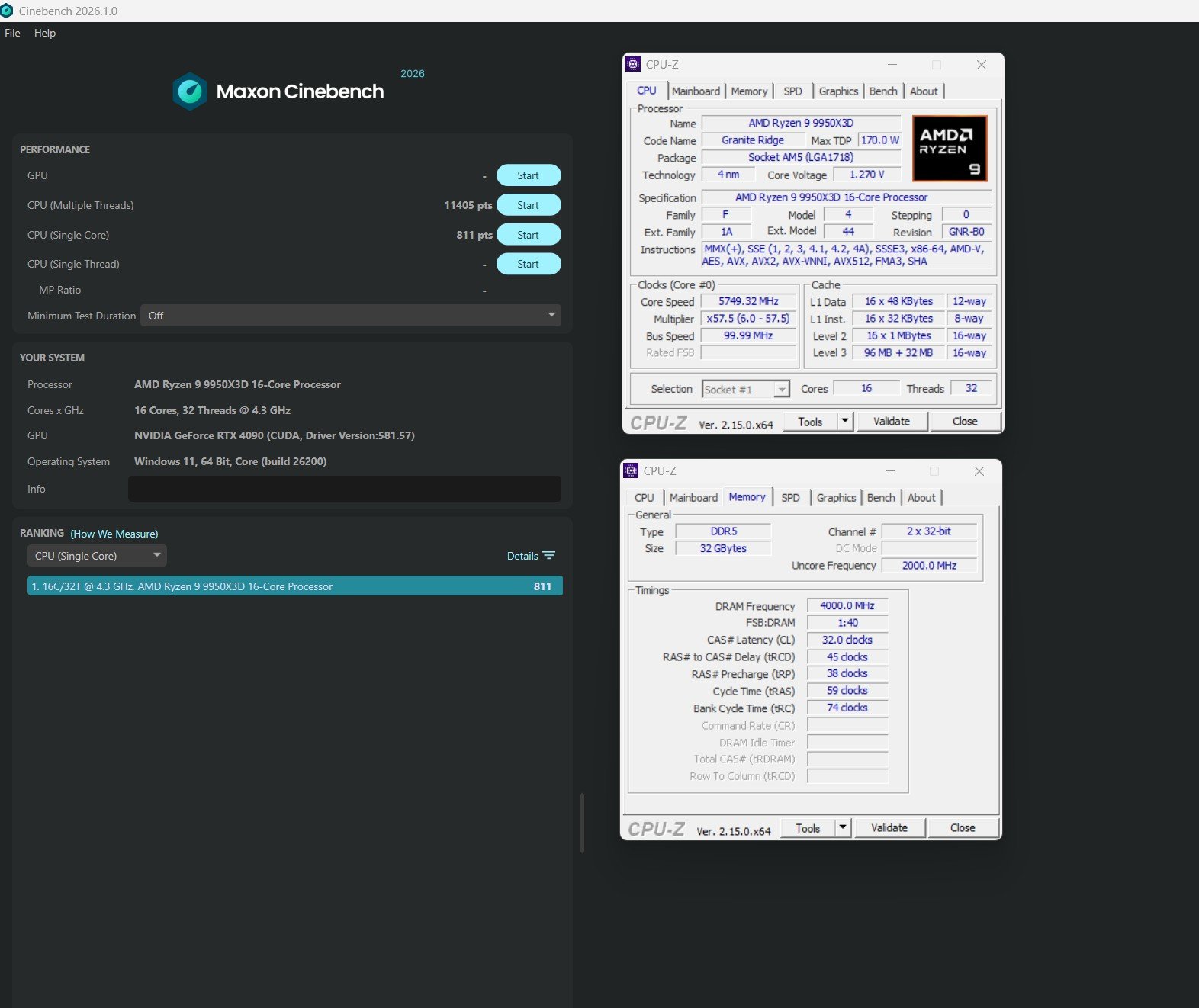1199x1008 pixels.
Task: Open Socket #1 selection dropdown in CPU-Z
Action: (x=746, y=390)
